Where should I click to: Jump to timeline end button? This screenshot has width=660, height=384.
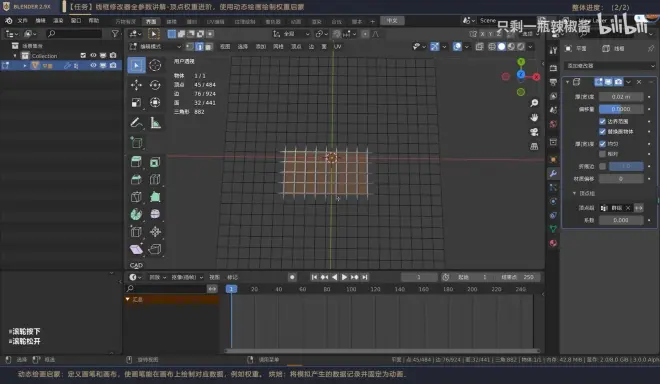(365, 277)
